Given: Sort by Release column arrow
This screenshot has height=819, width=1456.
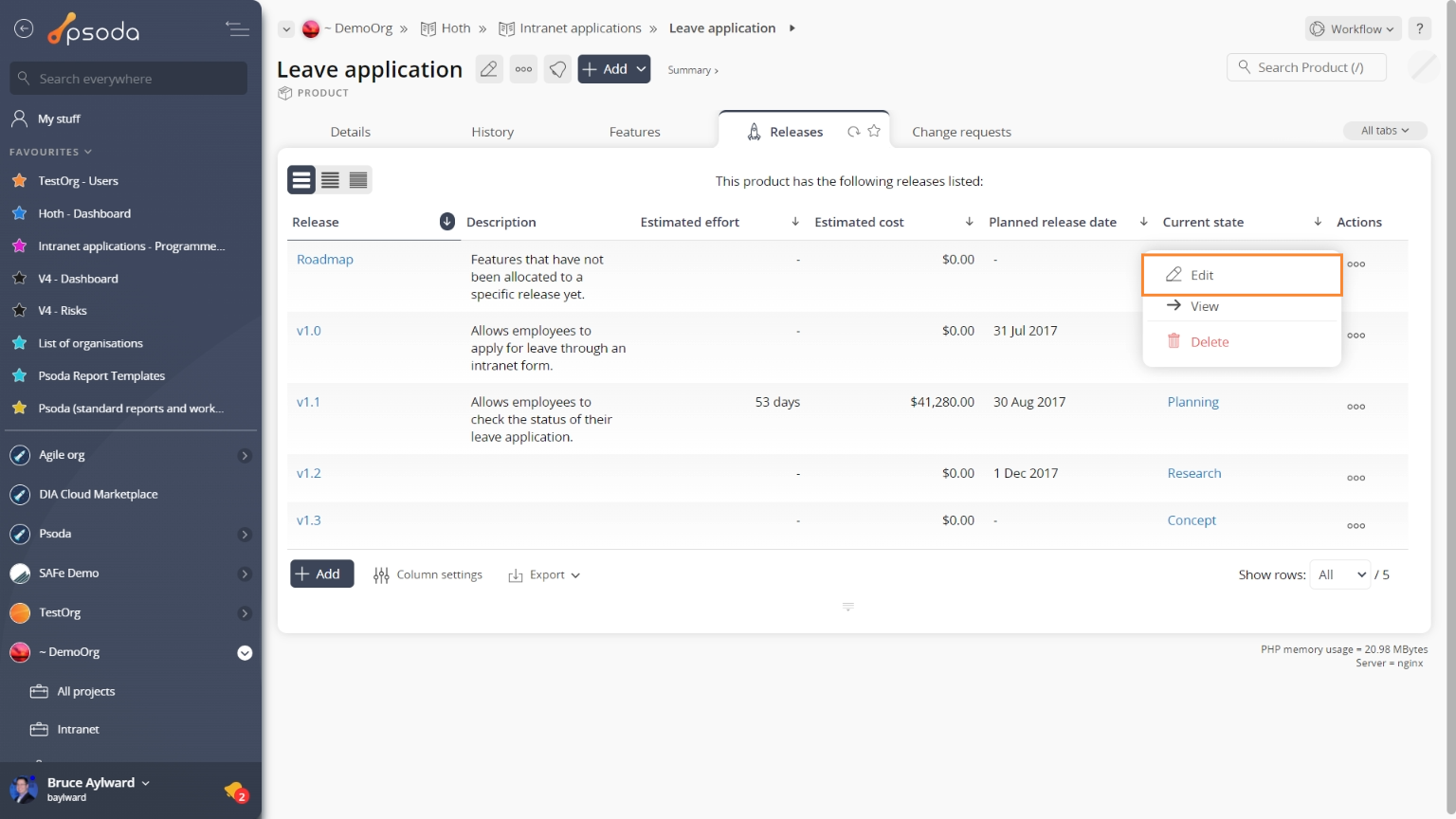Looking at the screenshot, I should click(x=447, y=222).
